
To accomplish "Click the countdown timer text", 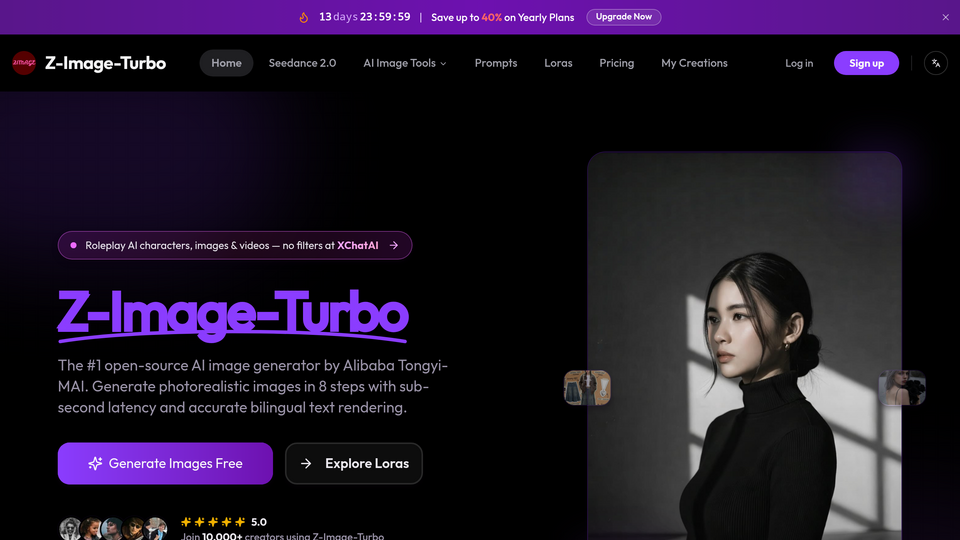I will click(364, 17).
